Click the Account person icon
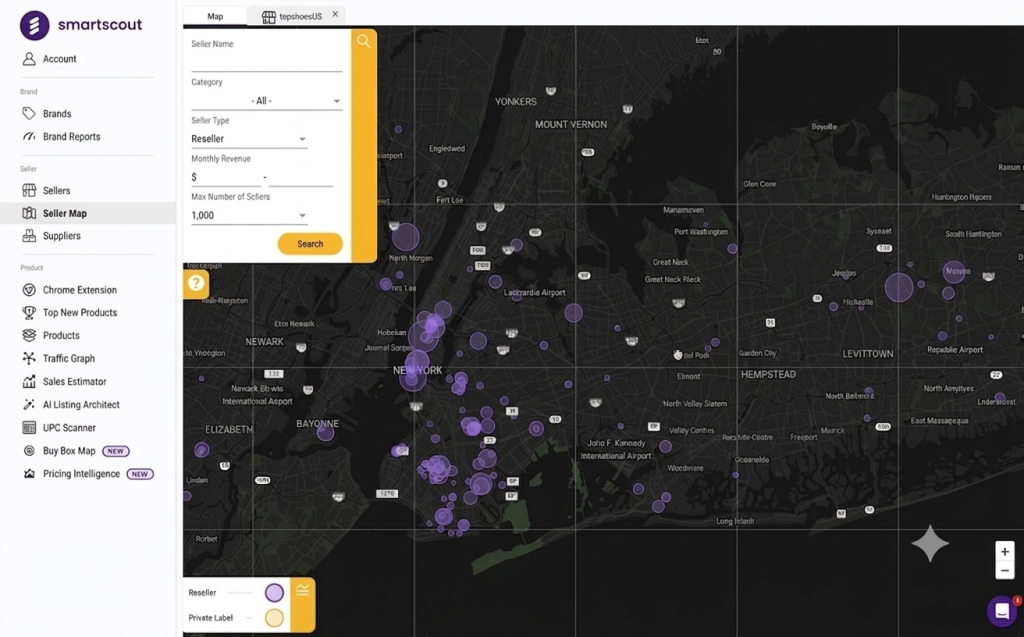 pyautogui.click(x=29, y=59)
